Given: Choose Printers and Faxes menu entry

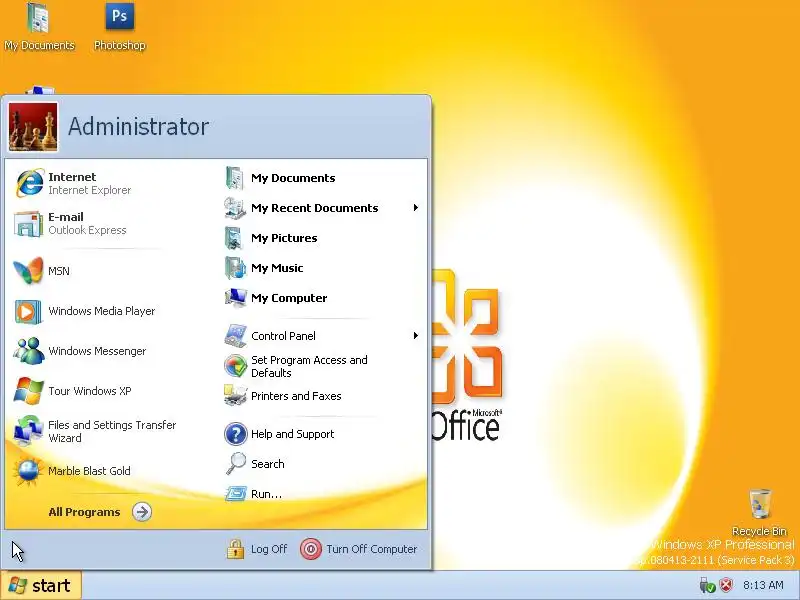Looking at the screenshot, I should pos(296,396).
